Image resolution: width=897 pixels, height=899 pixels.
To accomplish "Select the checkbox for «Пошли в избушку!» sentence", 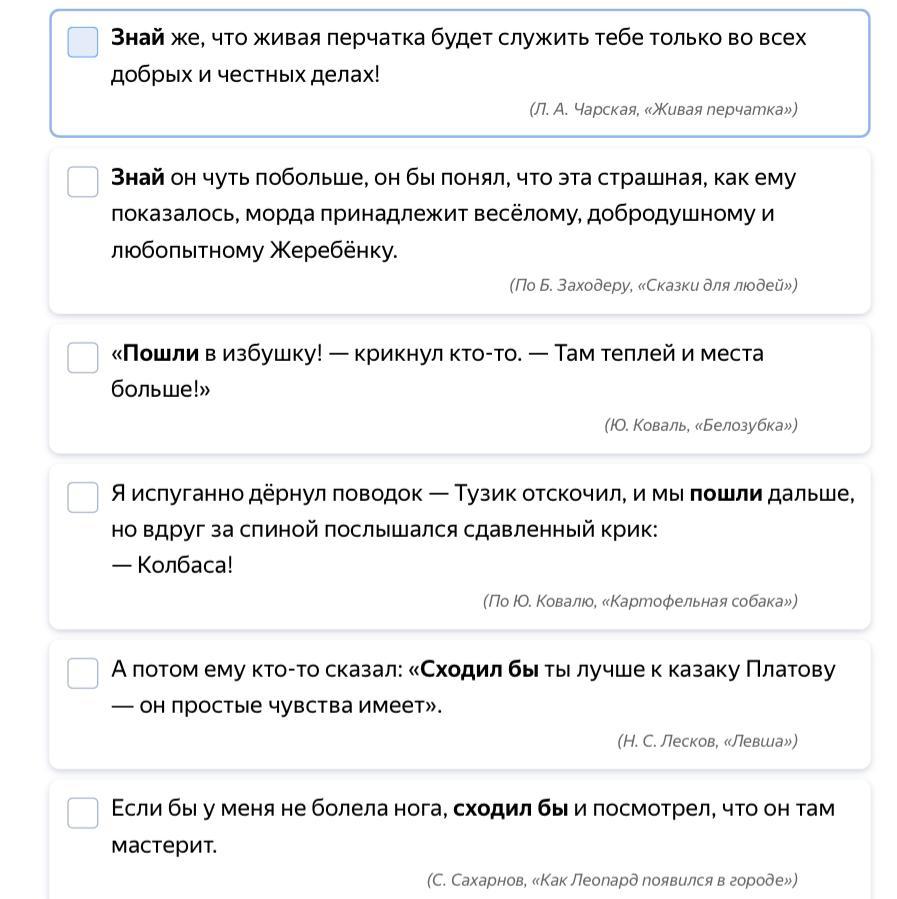I will 83,358.
